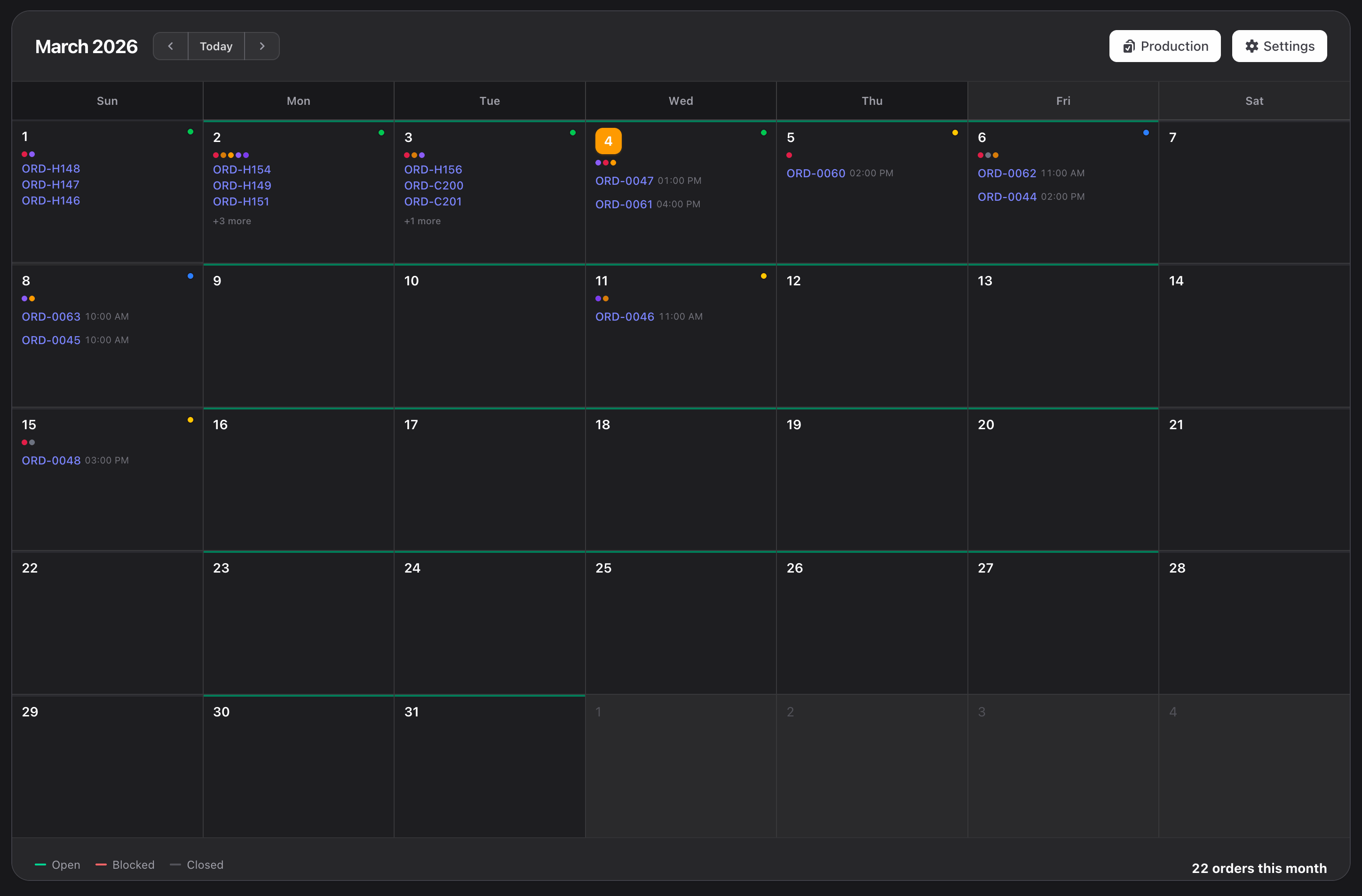Viewport: 1362px width, 896px height.
Task: Click the red blocked dot on March 5
Action: [790, 155]
